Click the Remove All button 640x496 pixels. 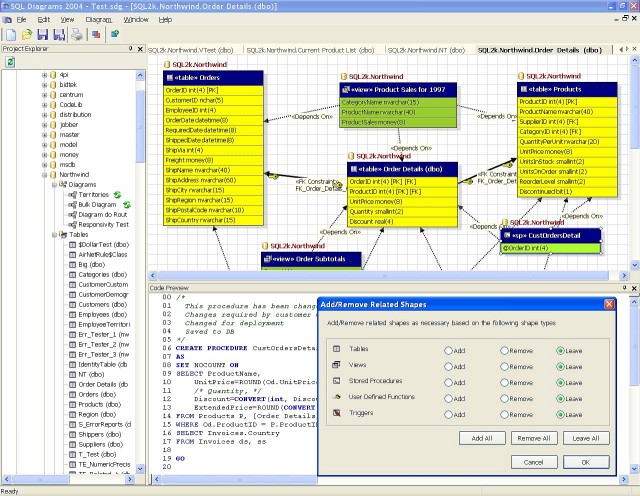click(533, 438)
